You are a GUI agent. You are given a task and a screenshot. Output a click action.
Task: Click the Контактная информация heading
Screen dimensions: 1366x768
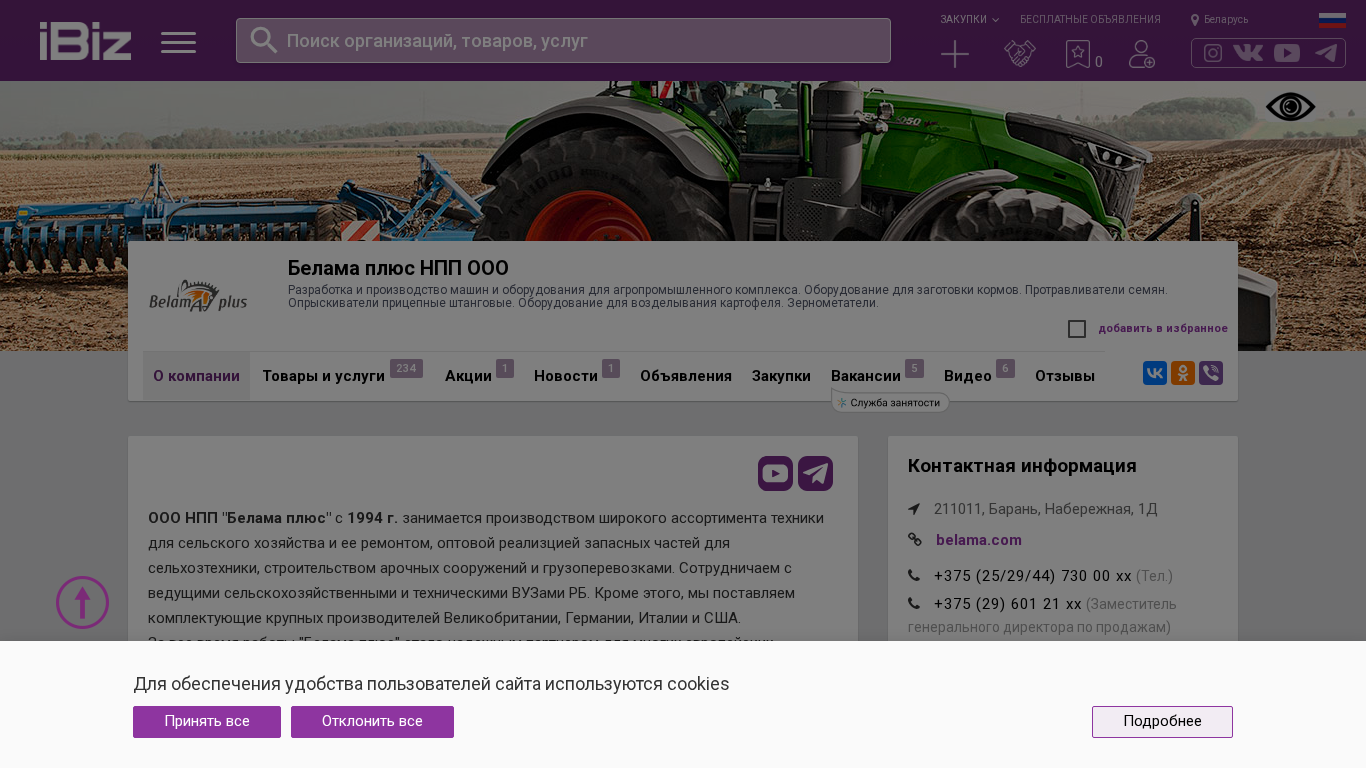1022,466
